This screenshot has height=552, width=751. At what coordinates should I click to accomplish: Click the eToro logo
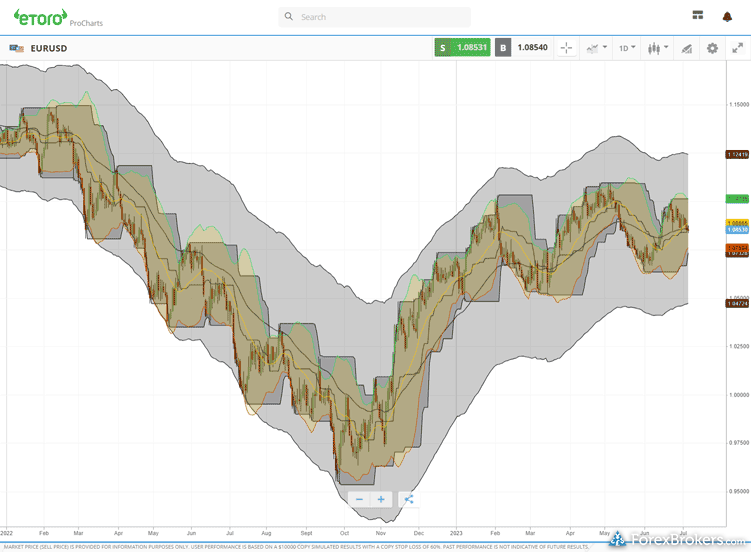(x=40, y=16)
